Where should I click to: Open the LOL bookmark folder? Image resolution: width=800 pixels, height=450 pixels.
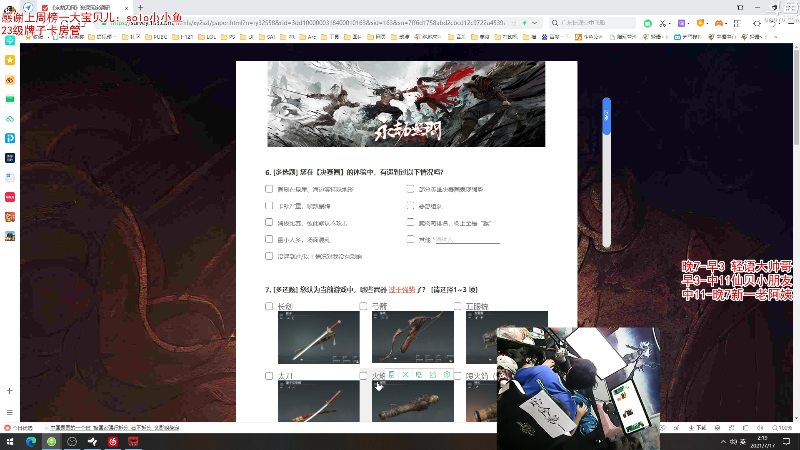pyautogui.click(x=207, y=37)
